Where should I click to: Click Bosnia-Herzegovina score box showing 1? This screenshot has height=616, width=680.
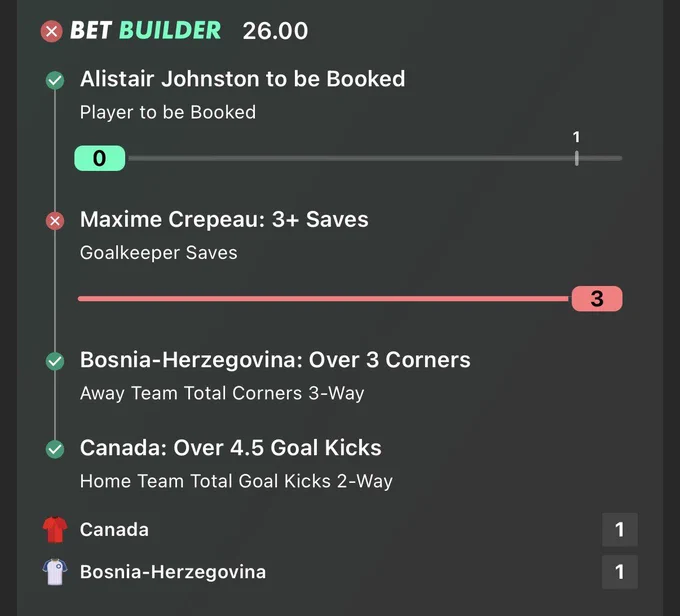(x=620, y=572)
